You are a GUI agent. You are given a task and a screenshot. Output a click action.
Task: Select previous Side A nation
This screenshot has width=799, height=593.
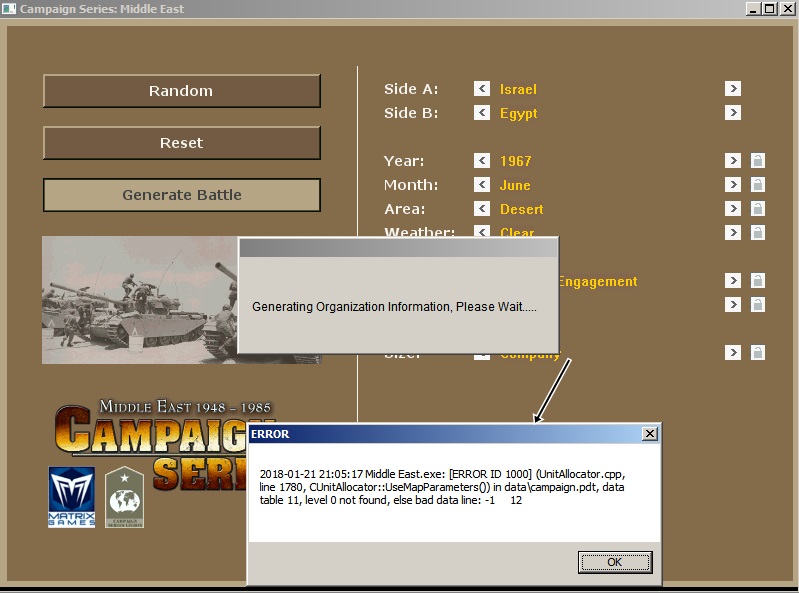click(482, 89)
